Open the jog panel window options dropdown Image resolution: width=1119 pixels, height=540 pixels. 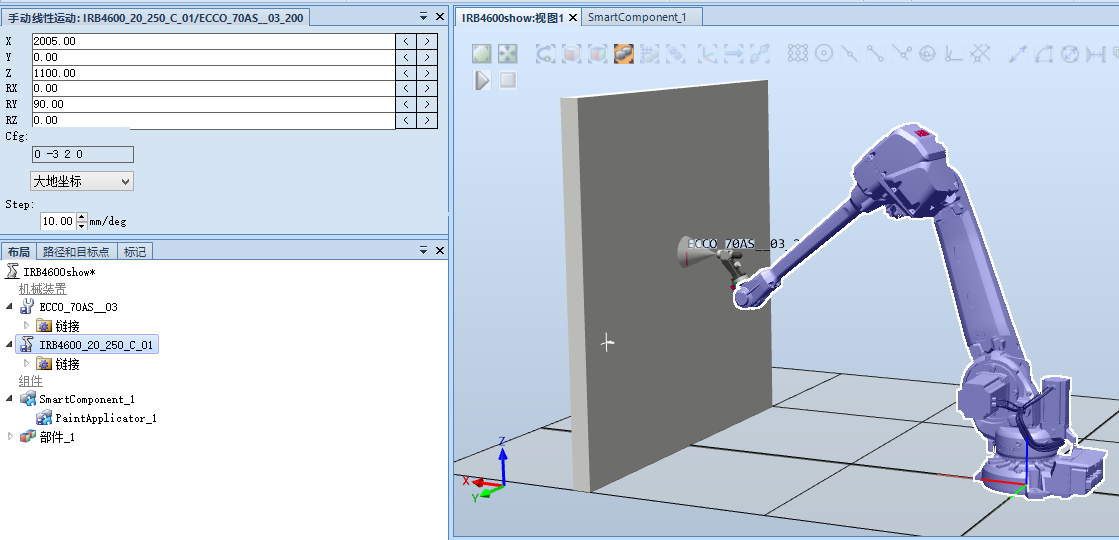click(x=424, y=15)
